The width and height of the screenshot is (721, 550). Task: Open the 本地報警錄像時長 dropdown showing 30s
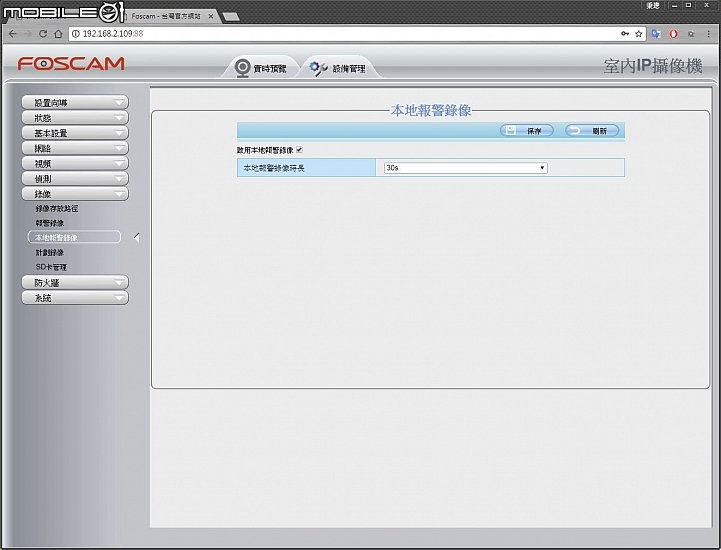point(466,168)
